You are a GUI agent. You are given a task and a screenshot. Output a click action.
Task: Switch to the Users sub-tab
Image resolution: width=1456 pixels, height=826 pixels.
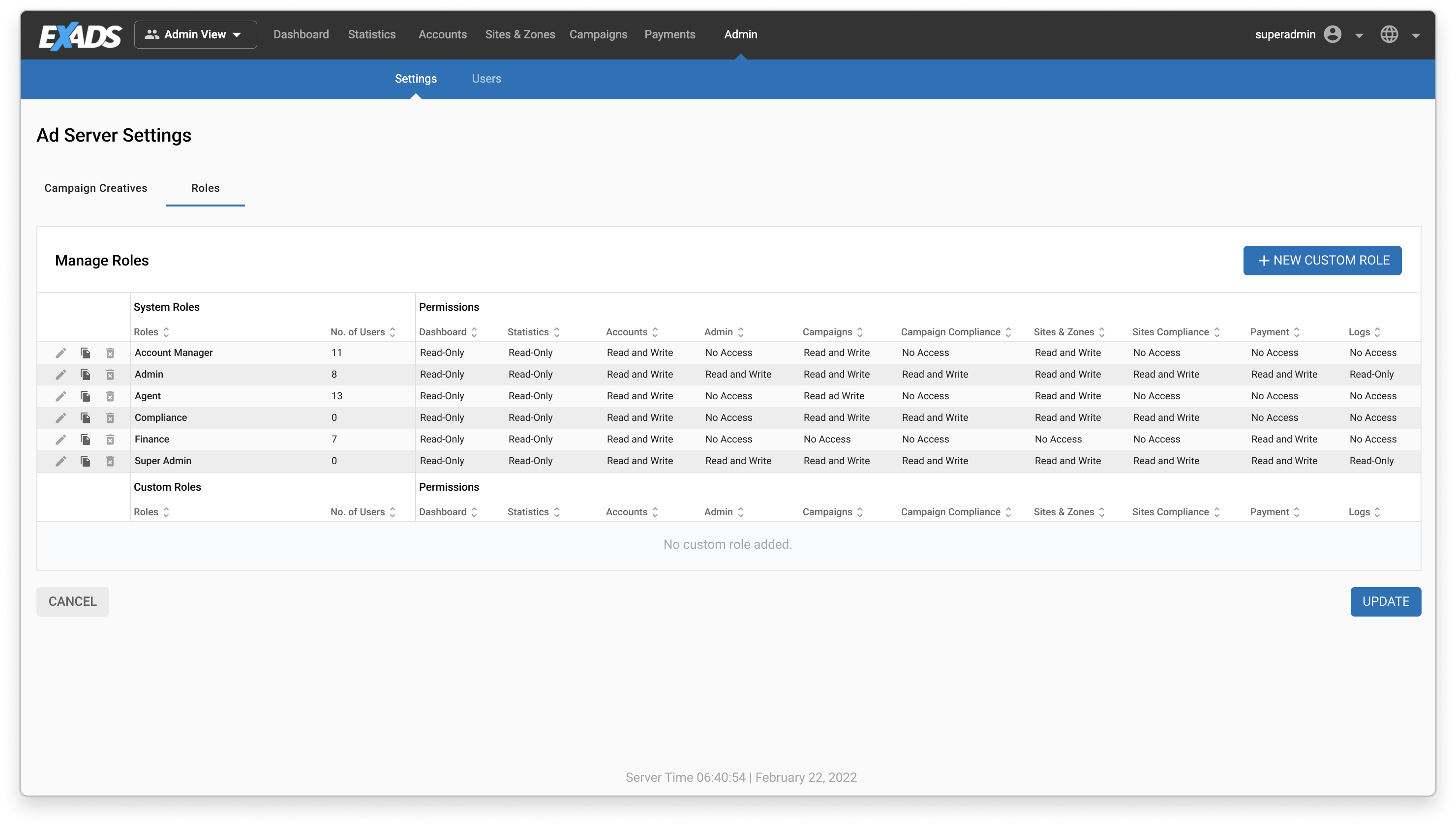point(486,79)
